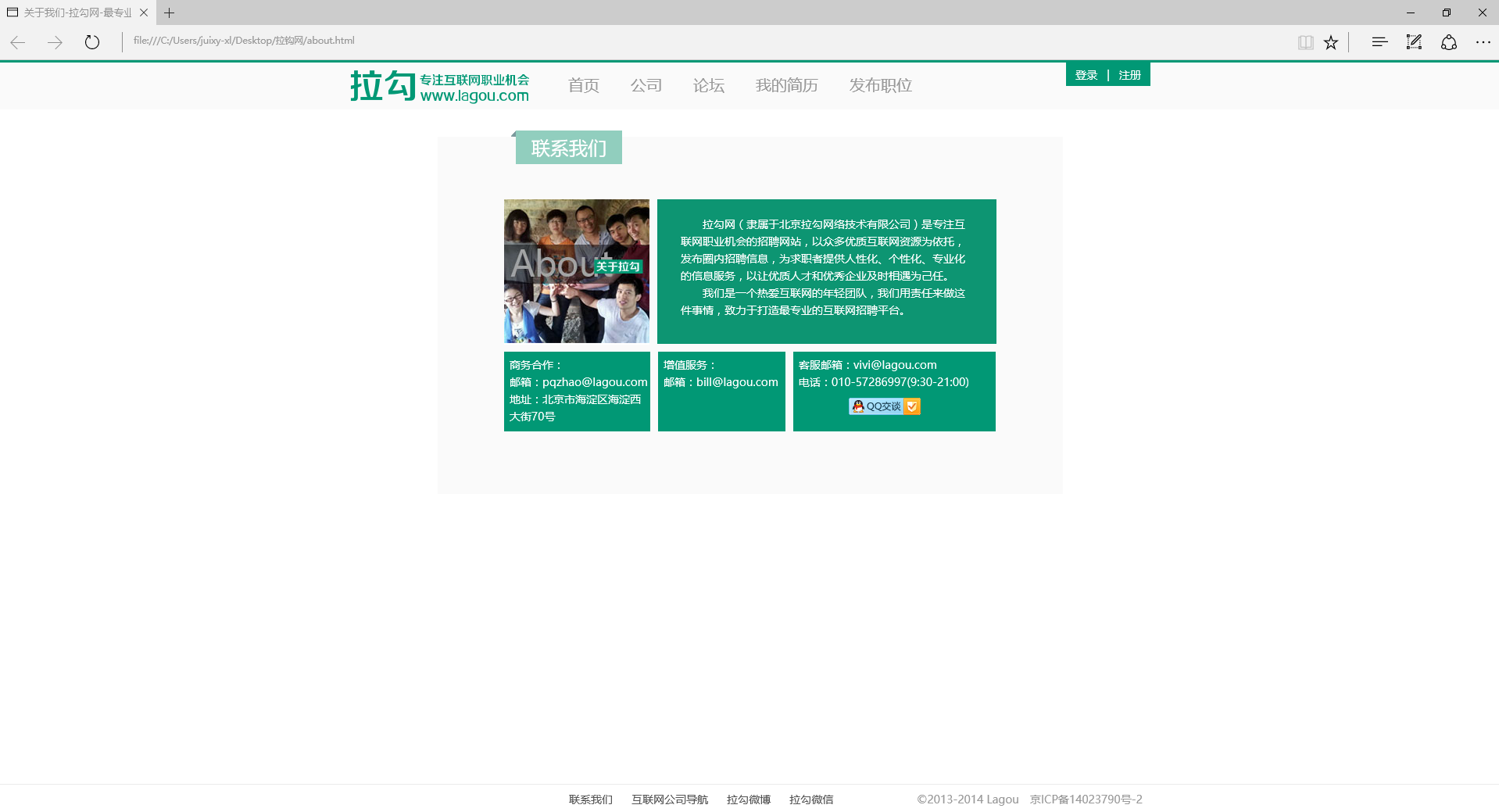Image resolution: width=1499 pixels, height=812 pixels.
Task: Open the footer 拉勾微信 link
Action: click(x=811, y=799)
